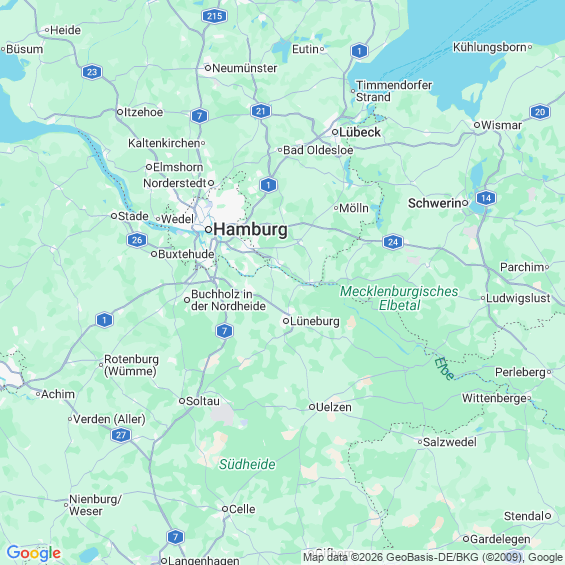Image resolution: width=565 pixels, height=565 pixels.
Task: Click the A20 highway shield near Wismar
Action: [540, 112]
